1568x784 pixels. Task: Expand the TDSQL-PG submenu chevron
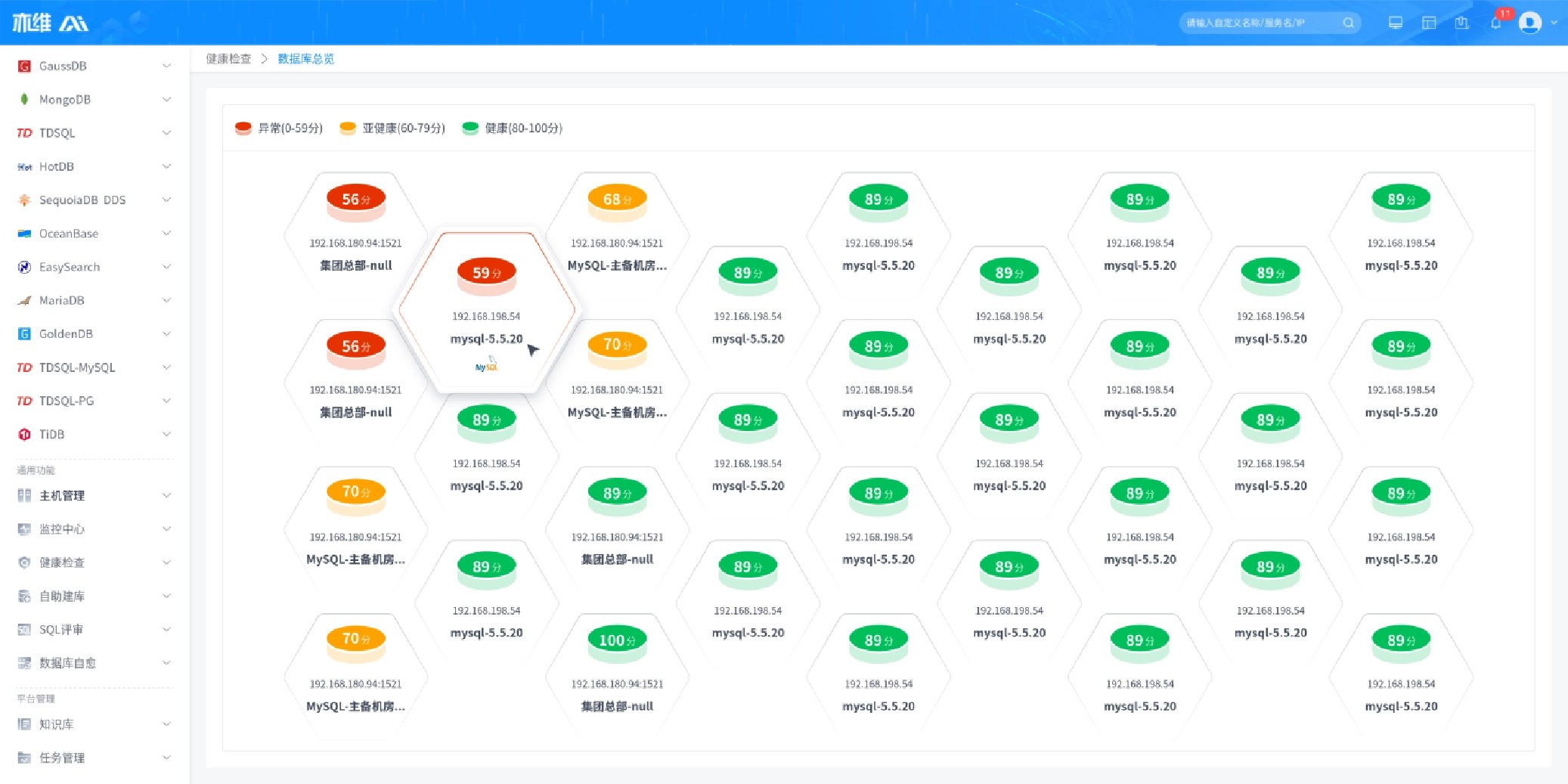(x=166, y=401)
